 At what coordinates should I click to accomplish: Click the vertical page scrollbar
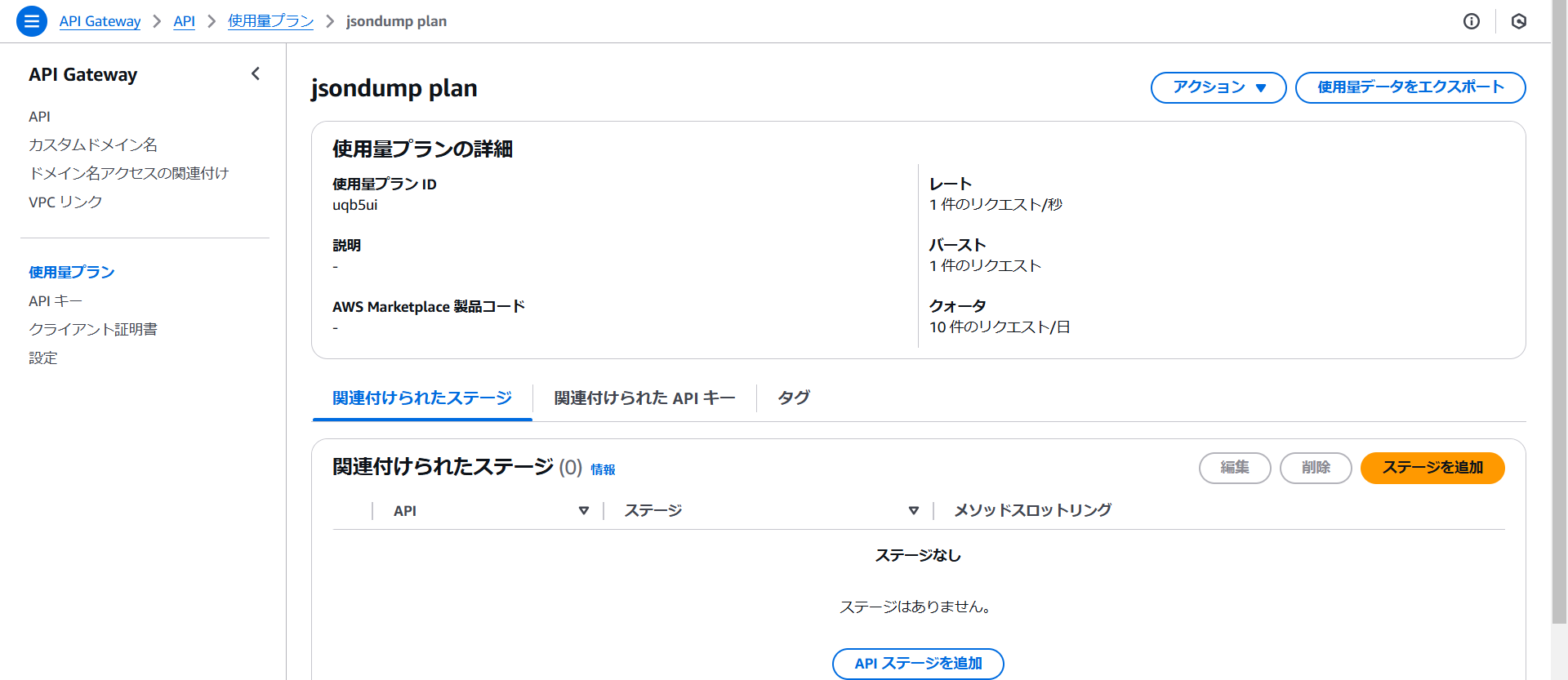[1559, 327]
